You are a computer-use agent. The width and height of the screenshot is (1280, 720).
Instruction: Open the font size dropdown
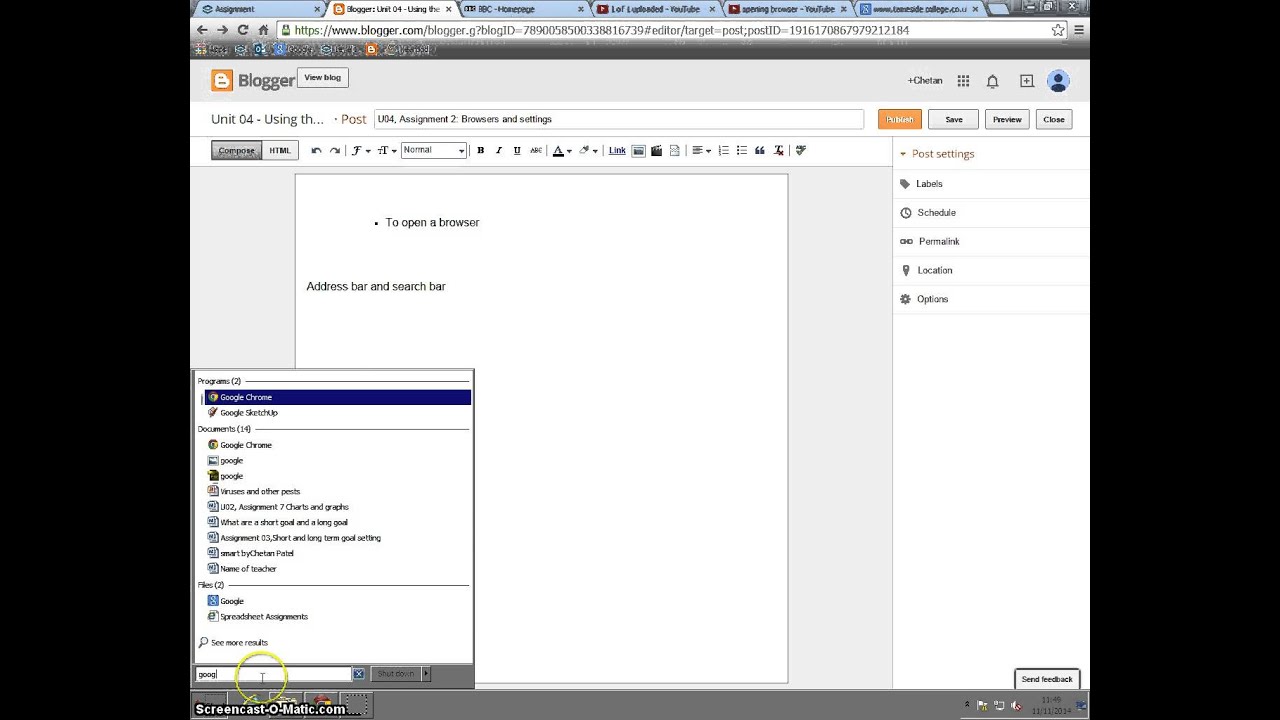(386, 151)
